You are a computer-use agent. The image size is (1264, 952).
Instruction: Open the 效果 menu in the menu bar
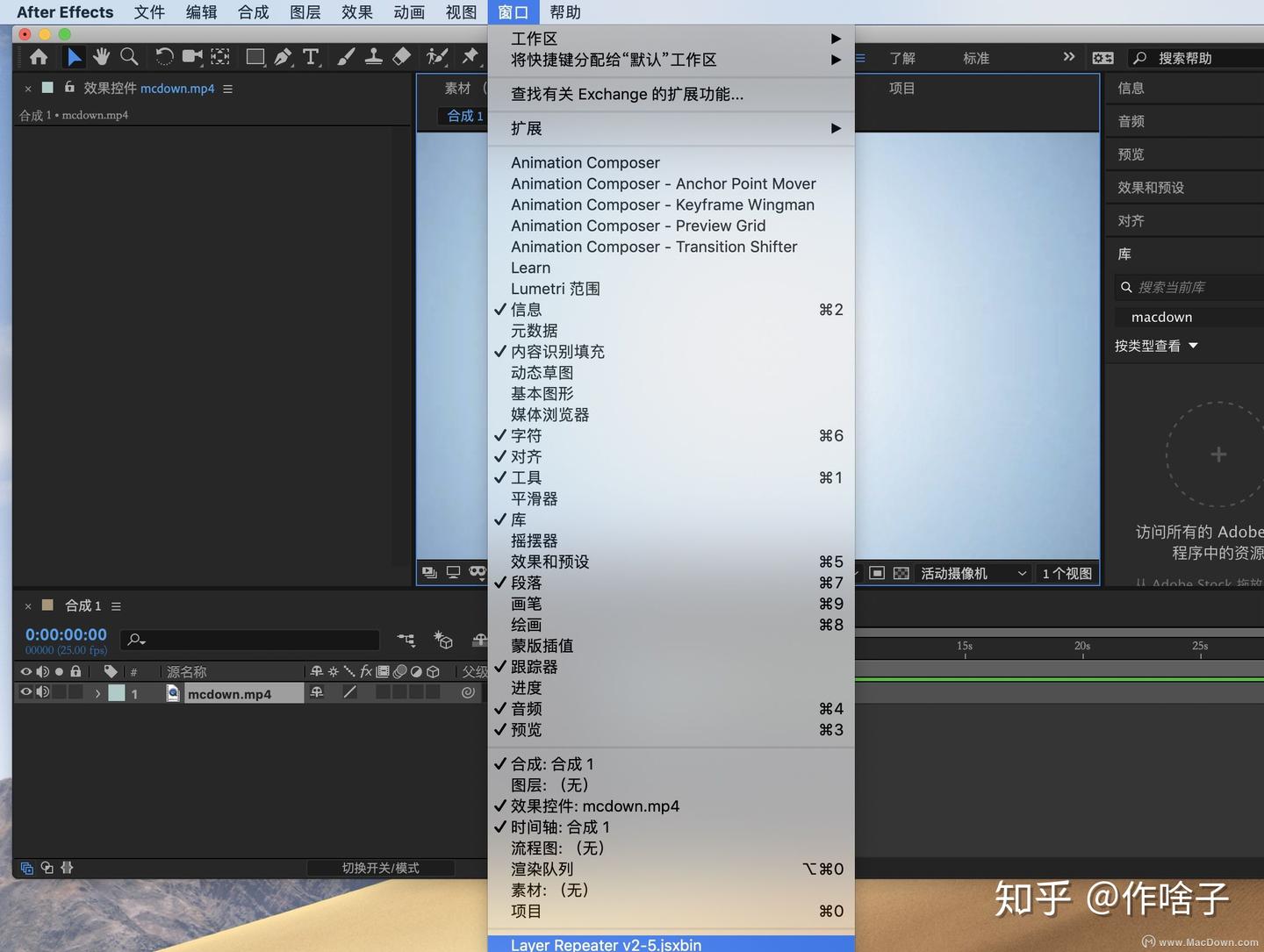355,11
